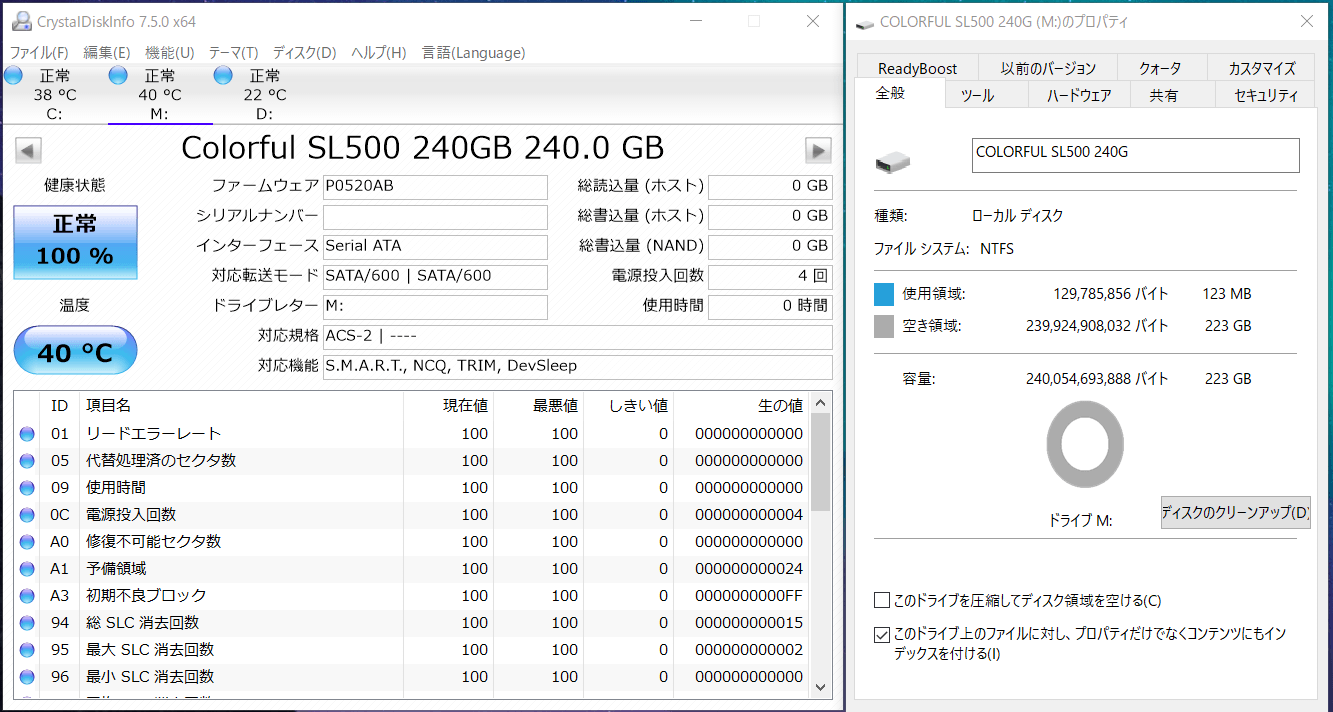
Task: Select row 総 SLC 消去回数
Action: pos(412,623)
